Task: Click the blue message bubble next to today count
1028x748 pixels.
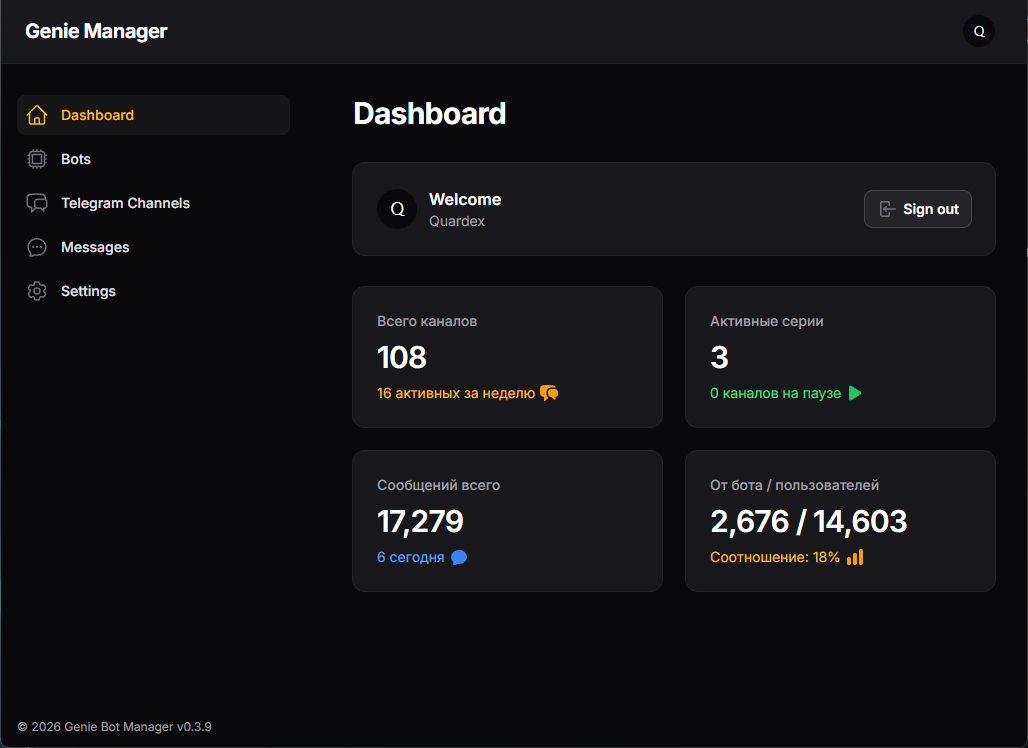Action: (x=459, y=557)
